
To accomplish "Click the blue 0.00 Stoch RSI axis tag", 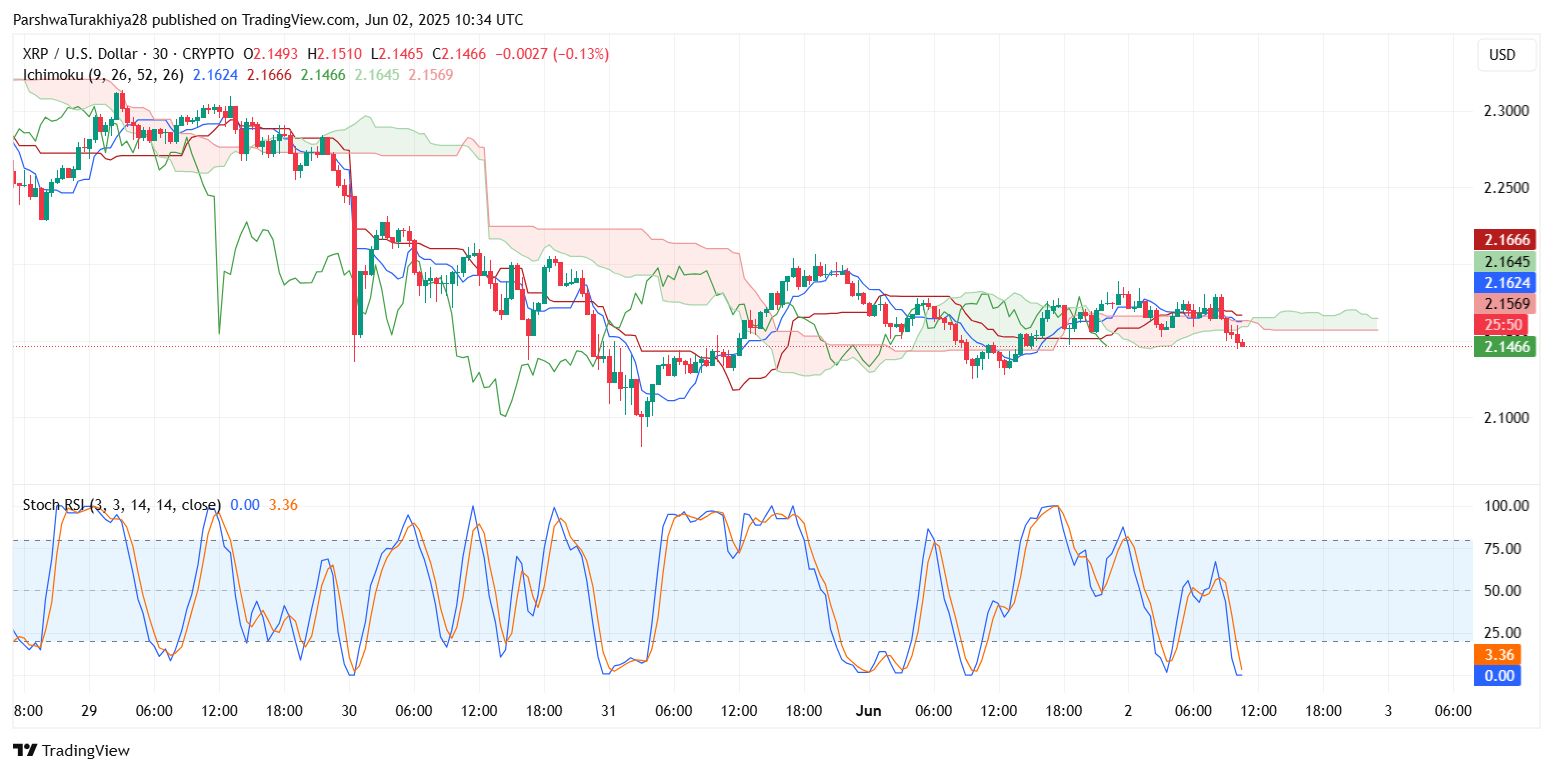I will point(1498,676).
